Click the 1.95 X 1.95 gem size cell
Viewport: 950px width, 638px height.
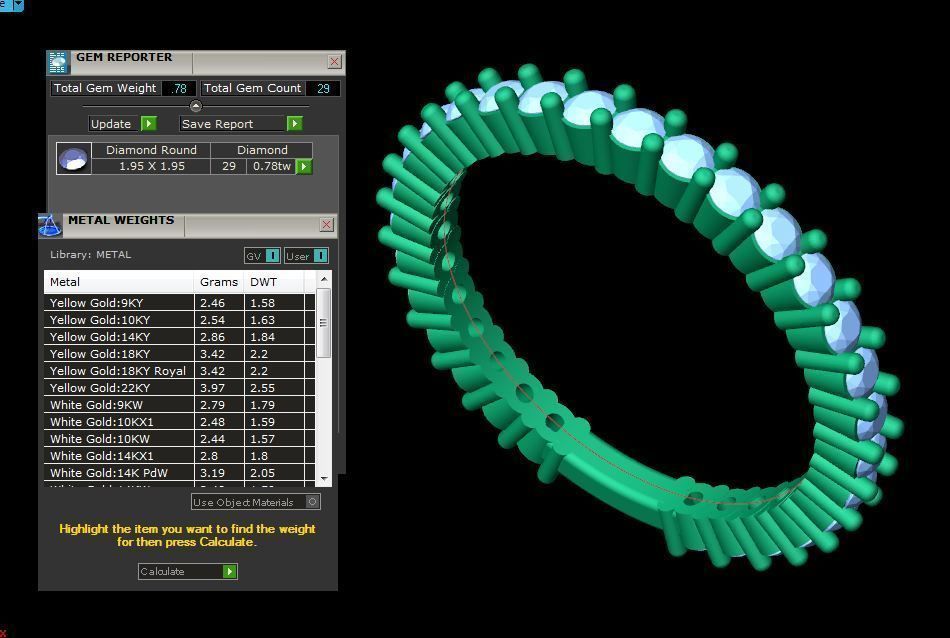(x=151, y=166)
